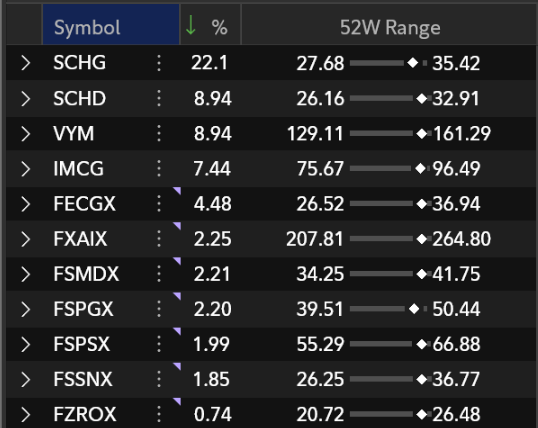Select the VYM ticker symbol
This screenshot has width=538, height=428.
point(73,134)
